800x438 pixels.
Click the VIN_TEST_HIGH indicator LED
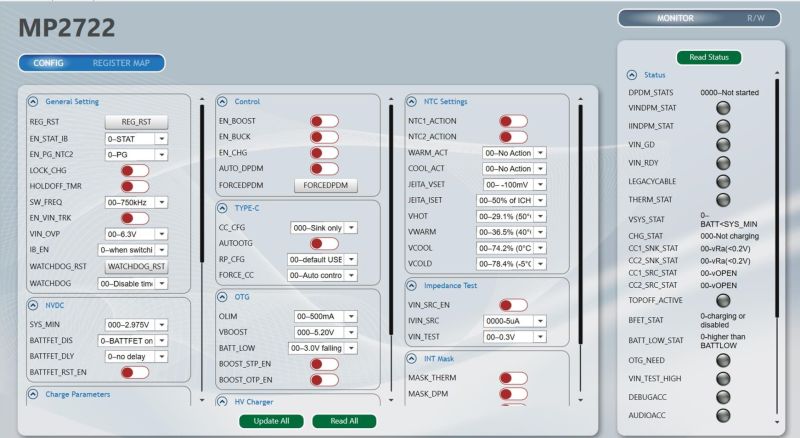coord(723,379)
